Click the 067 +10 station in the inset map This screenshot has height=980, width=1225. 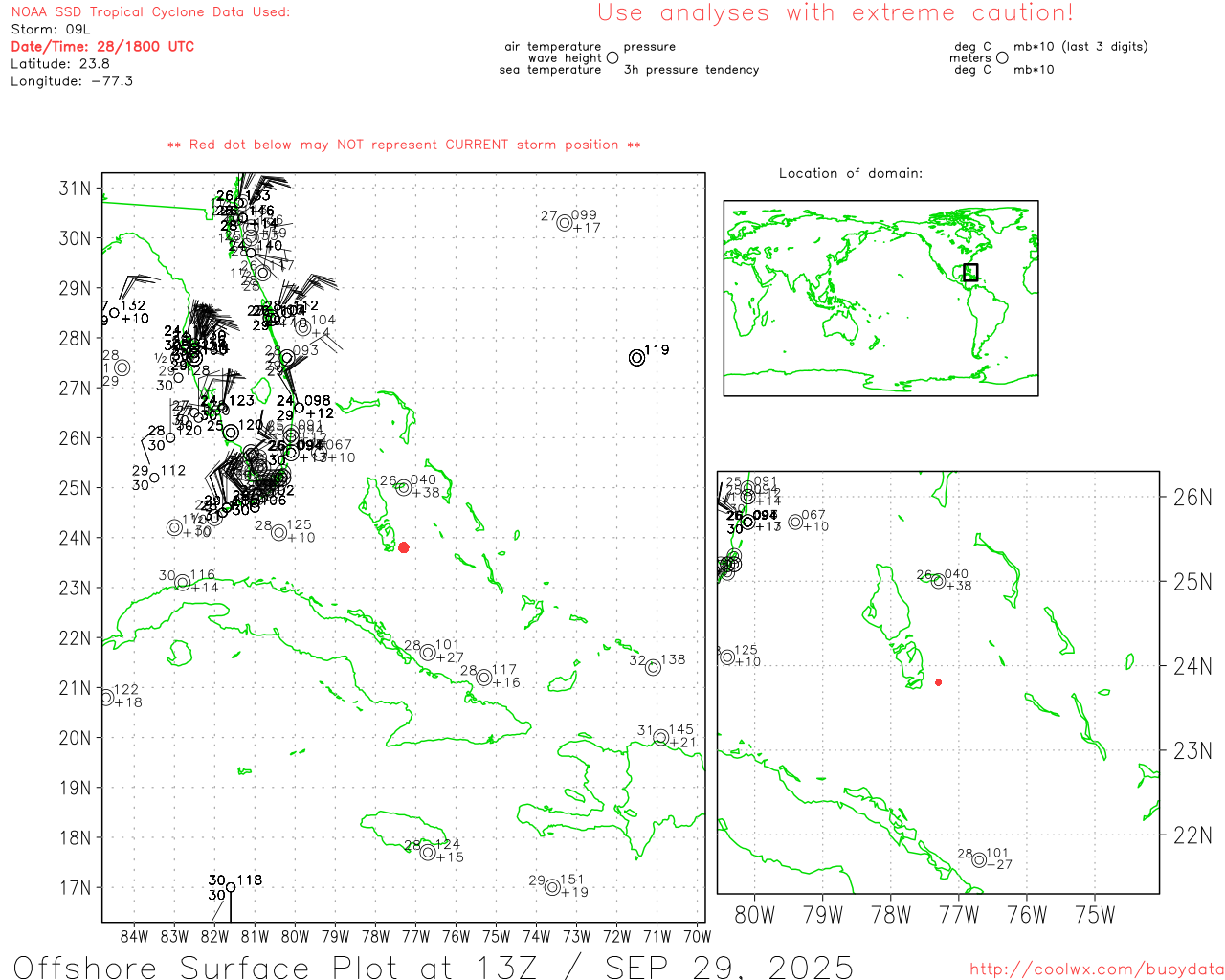coord(795,522)
